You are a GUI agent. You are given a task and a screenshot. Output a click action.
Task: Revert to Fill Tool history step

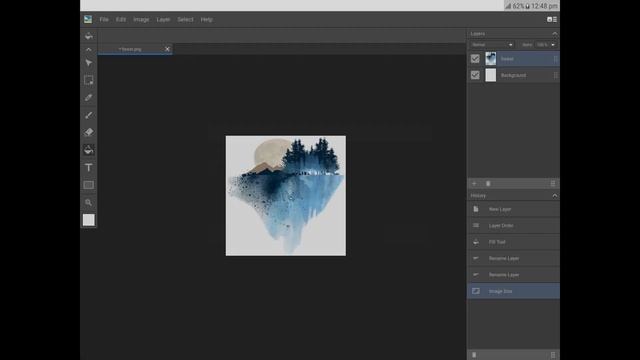tap(513, 242)
